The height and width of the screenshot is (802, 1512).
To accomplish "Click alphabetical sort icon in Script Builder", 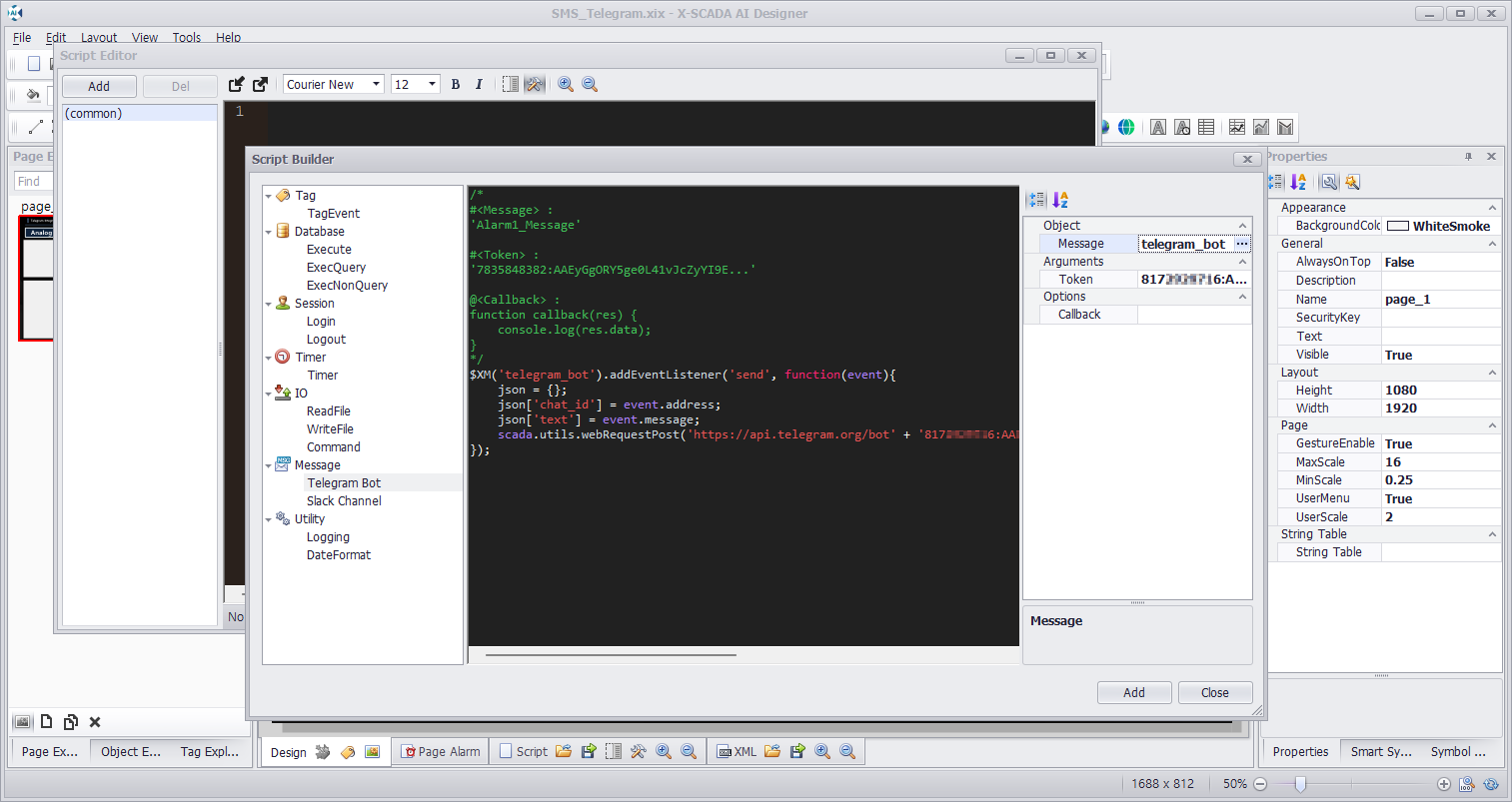I will coord(1060,200).
